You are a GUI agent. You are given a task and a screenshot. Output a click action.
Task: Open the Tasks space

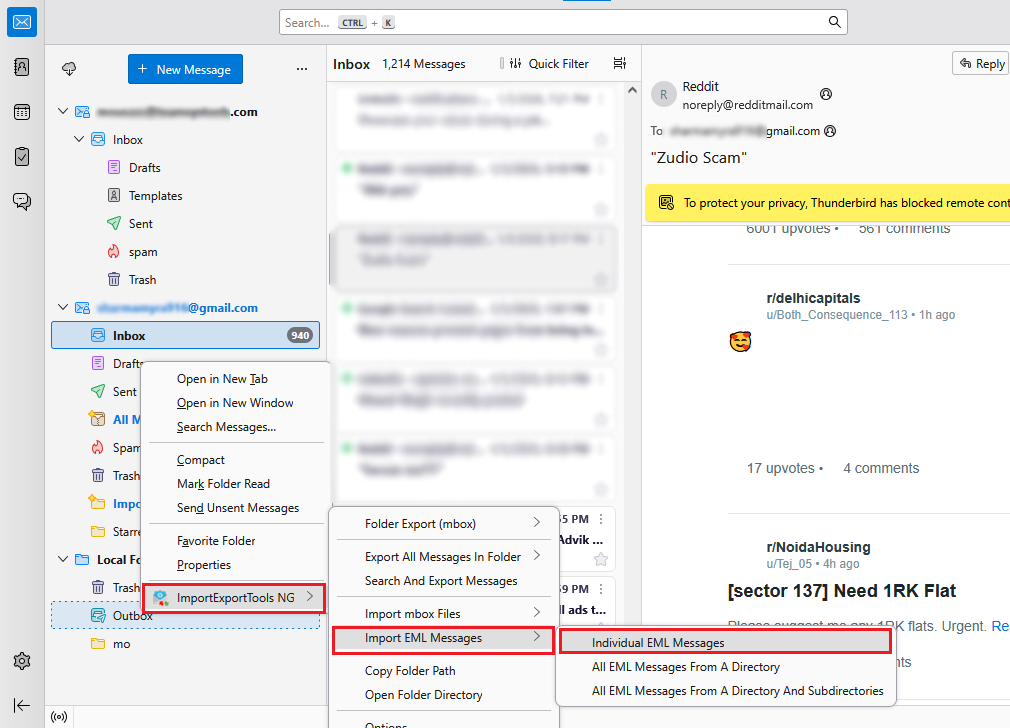pos(21,156)
